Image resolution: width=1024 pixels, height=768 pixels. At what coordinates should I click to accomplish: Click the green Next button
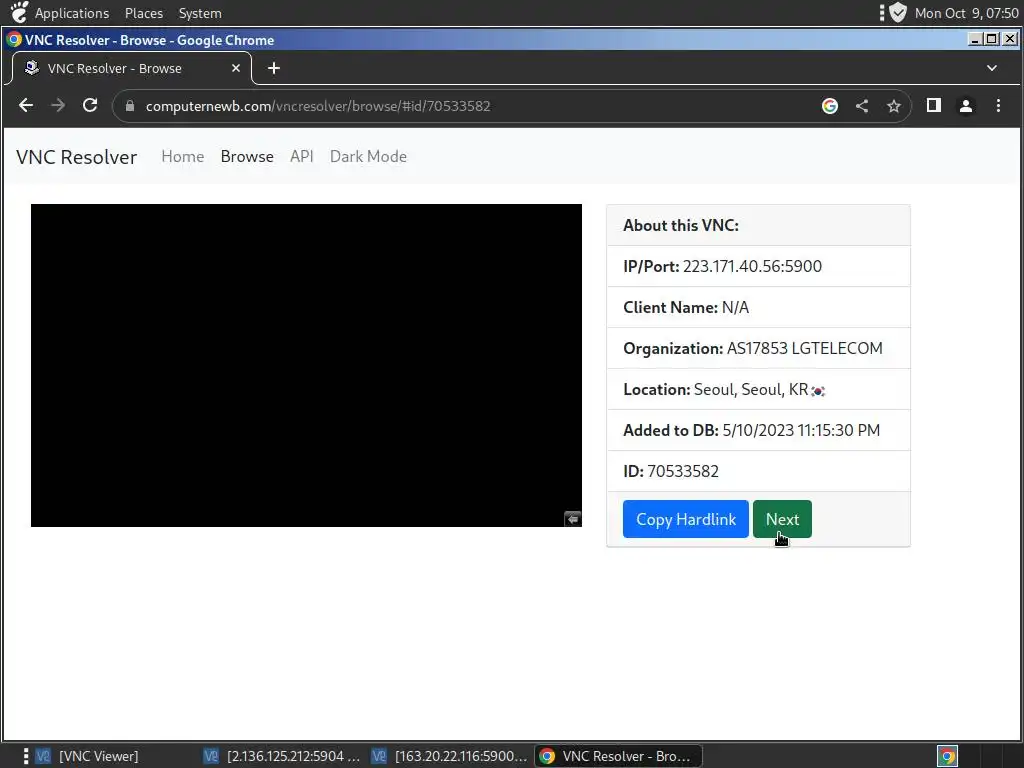coord(782,519)
